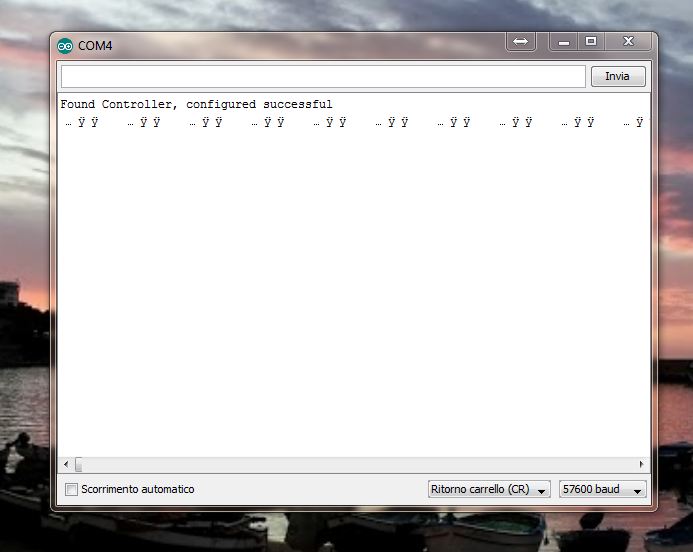Viewport: 693px width, 552px height.
Task: Focus the serial message input field
Action: point(323,76)
